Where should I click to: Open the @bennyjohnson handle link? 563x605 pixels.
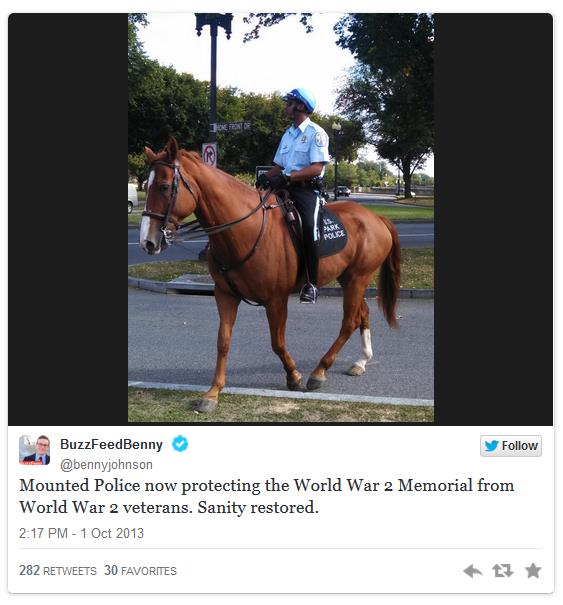(106, 465)
